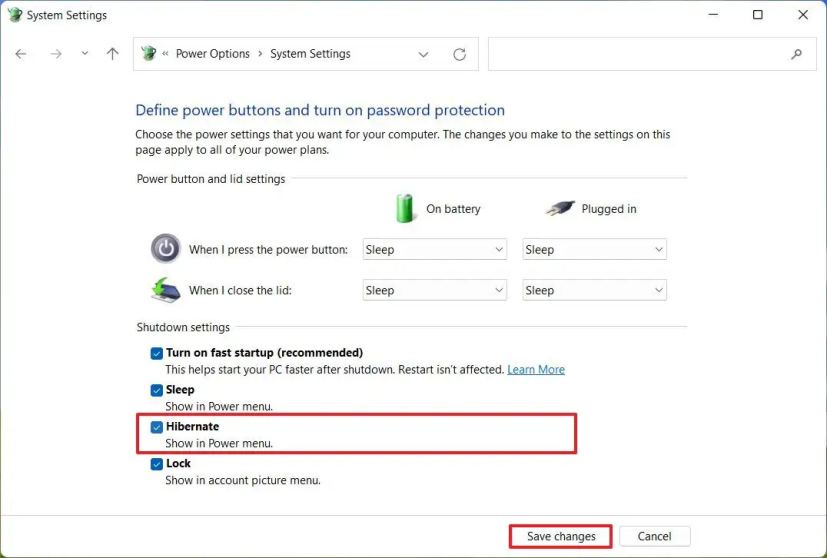The height and width of the screenshot is (558, 827).
Task: Click the forward navigation arrow
Action: click(x=55, y=54)
